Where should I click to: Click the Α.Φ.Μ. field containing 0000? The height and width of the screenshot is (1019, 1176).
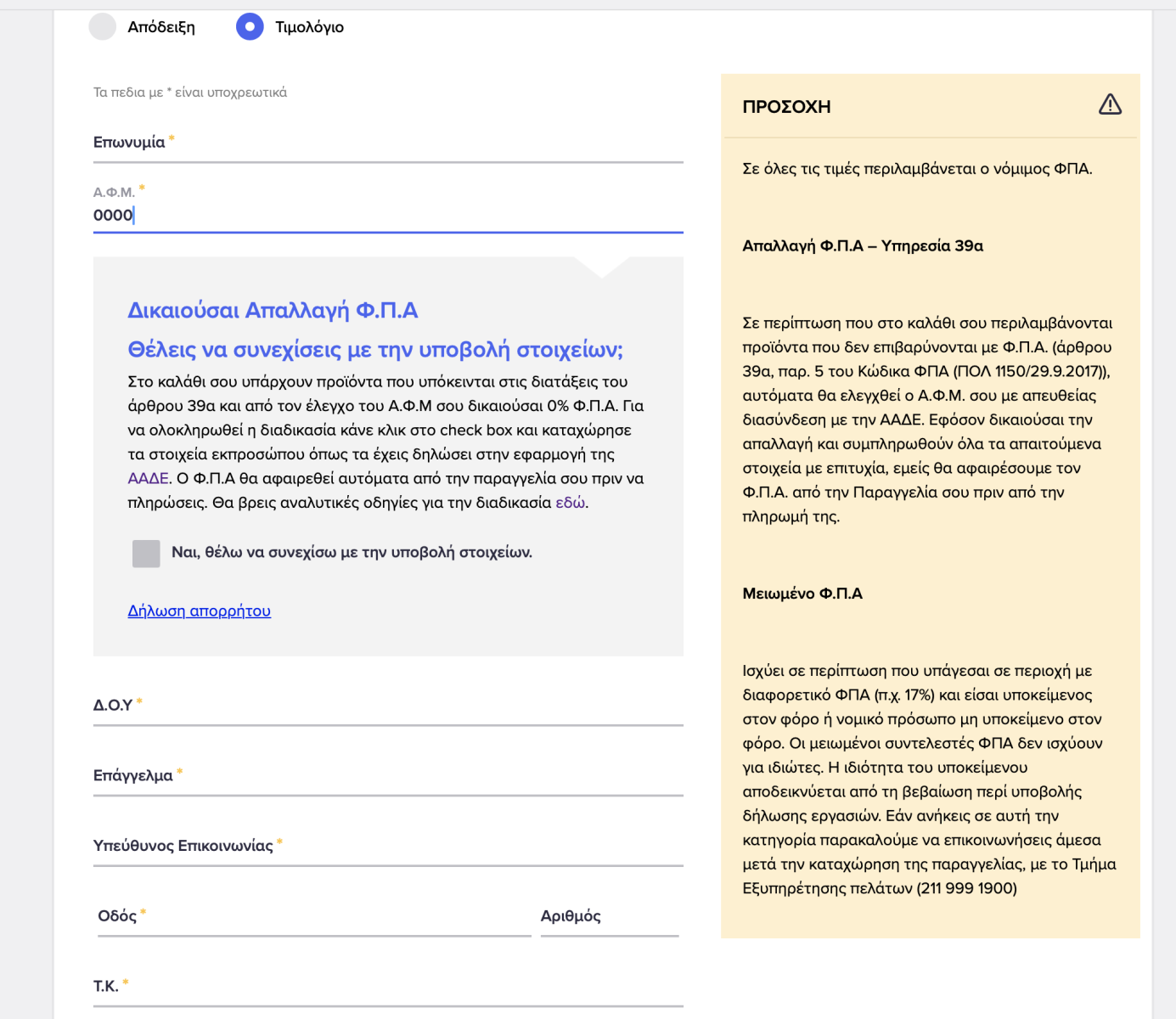pyautogui.click(x=388, y=216)
